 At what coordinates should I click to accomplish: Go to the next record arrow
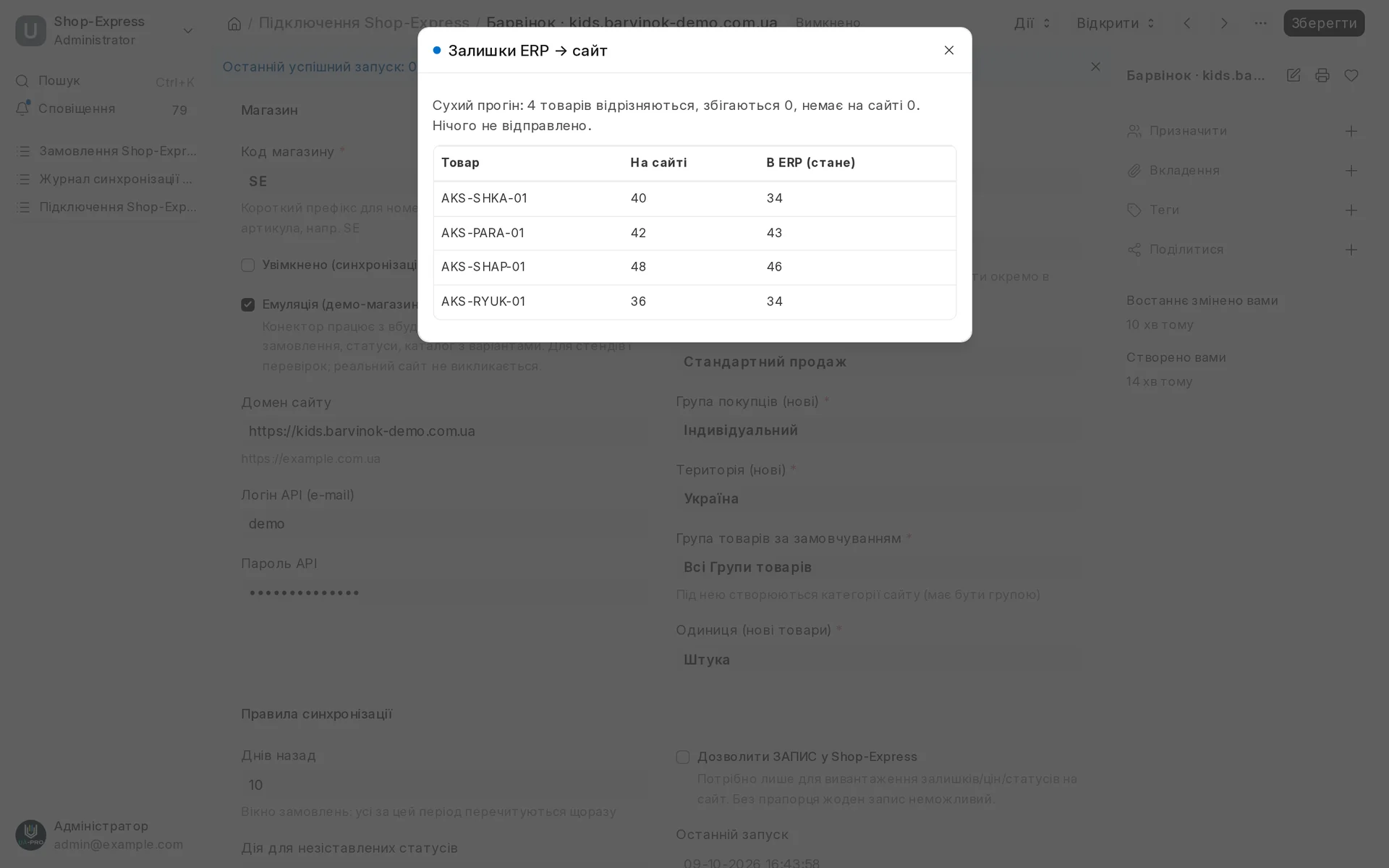[1224, 23]
